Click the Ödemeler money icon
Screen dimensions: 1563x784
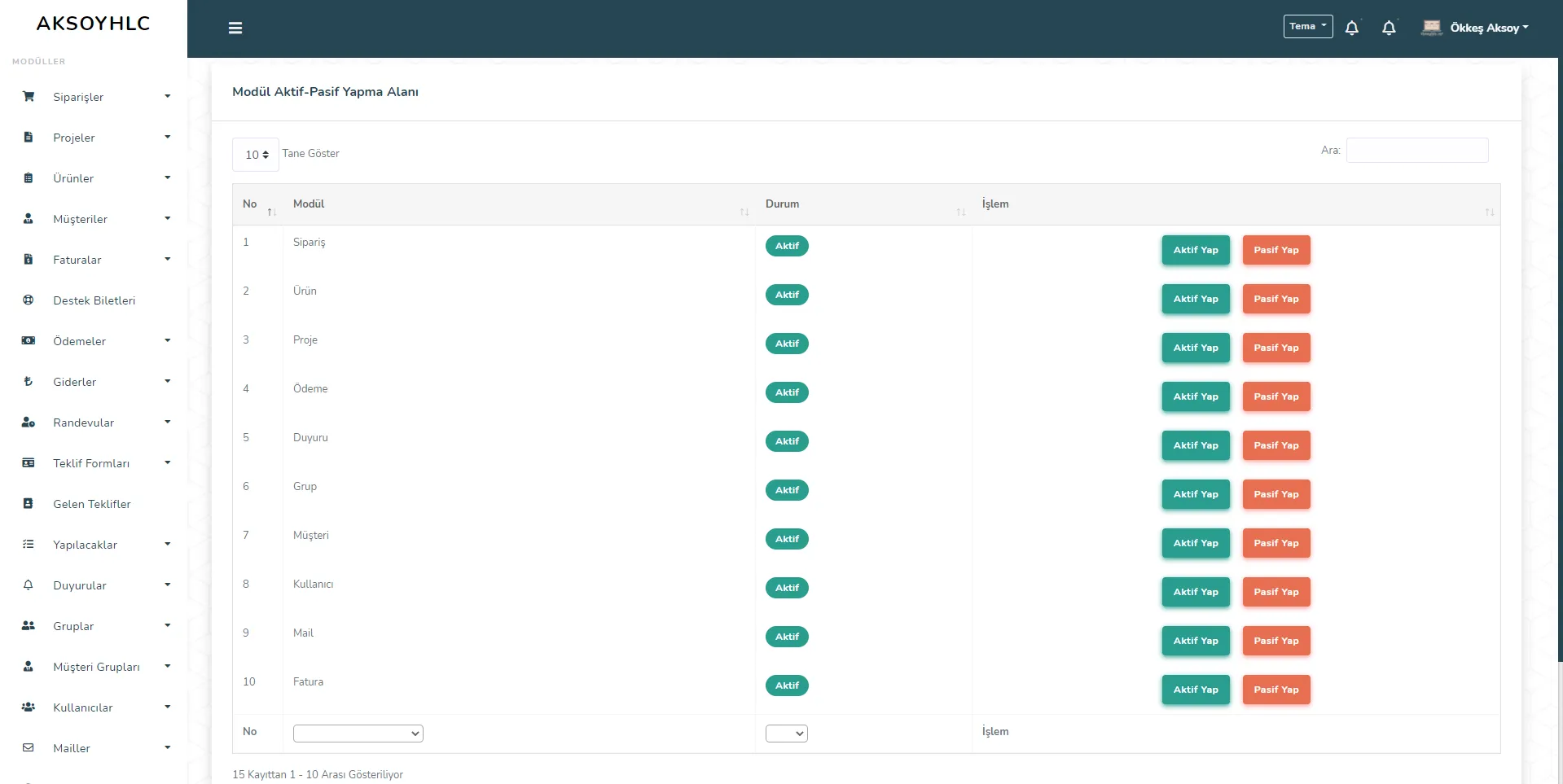coord(29,341)
